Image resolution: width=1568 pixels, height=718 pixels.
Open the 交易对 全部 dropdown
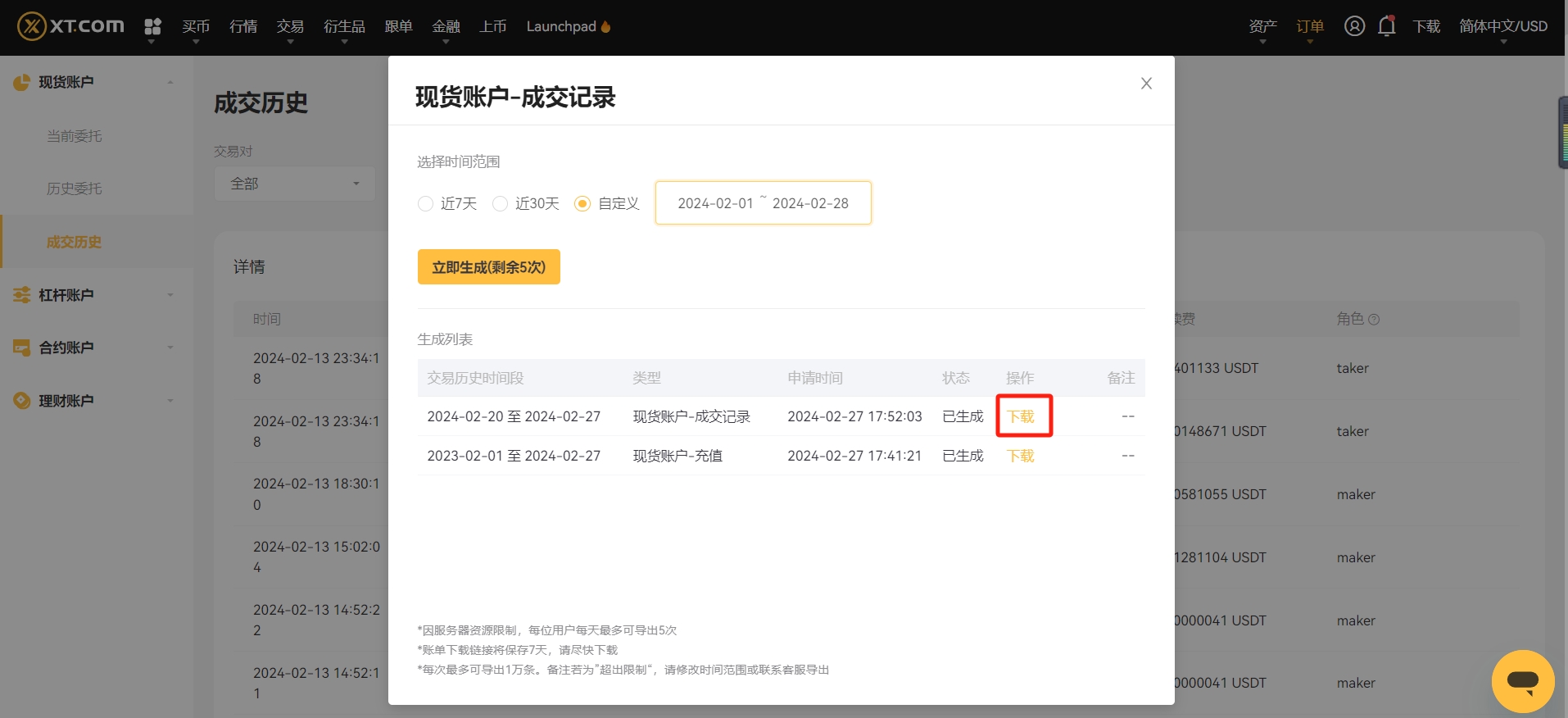click(295, 184)
